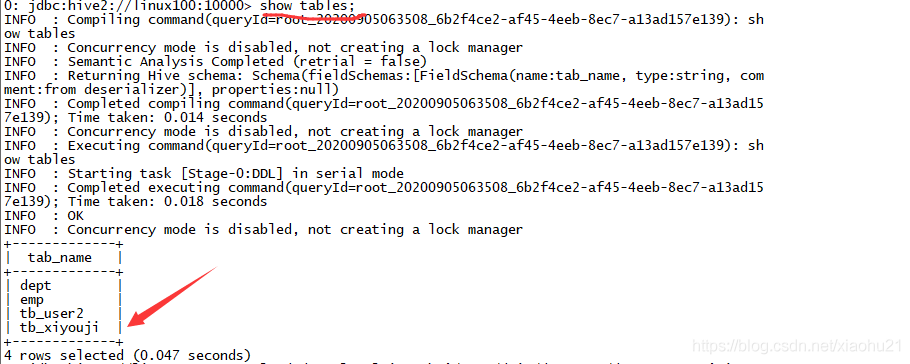910x364 pixels.
Task: Click the red arrow annotation
Action: pos(172,296)
